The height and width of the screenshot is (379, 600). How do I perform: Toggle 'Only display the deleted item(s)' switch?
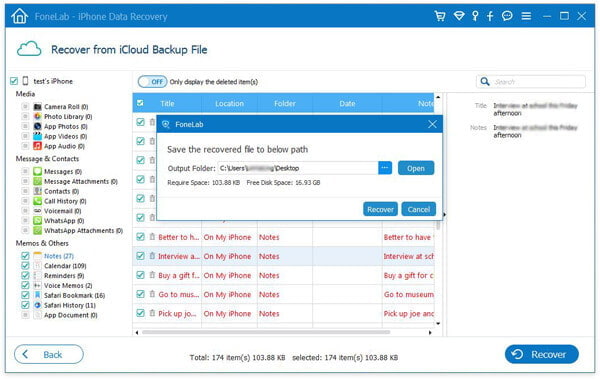pos(152,82)
